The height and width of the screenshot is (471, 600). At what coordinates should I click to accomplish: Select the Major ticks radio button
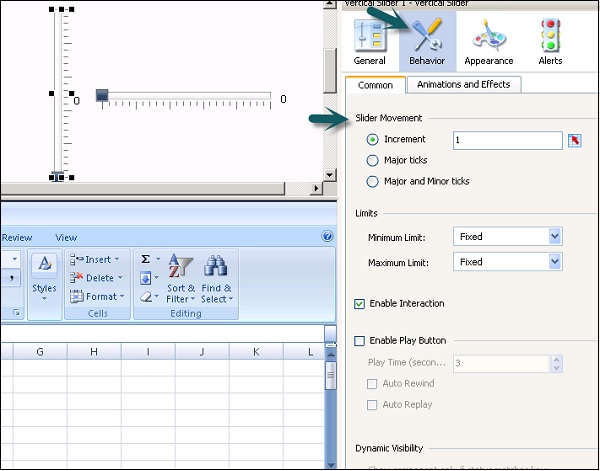373,160
